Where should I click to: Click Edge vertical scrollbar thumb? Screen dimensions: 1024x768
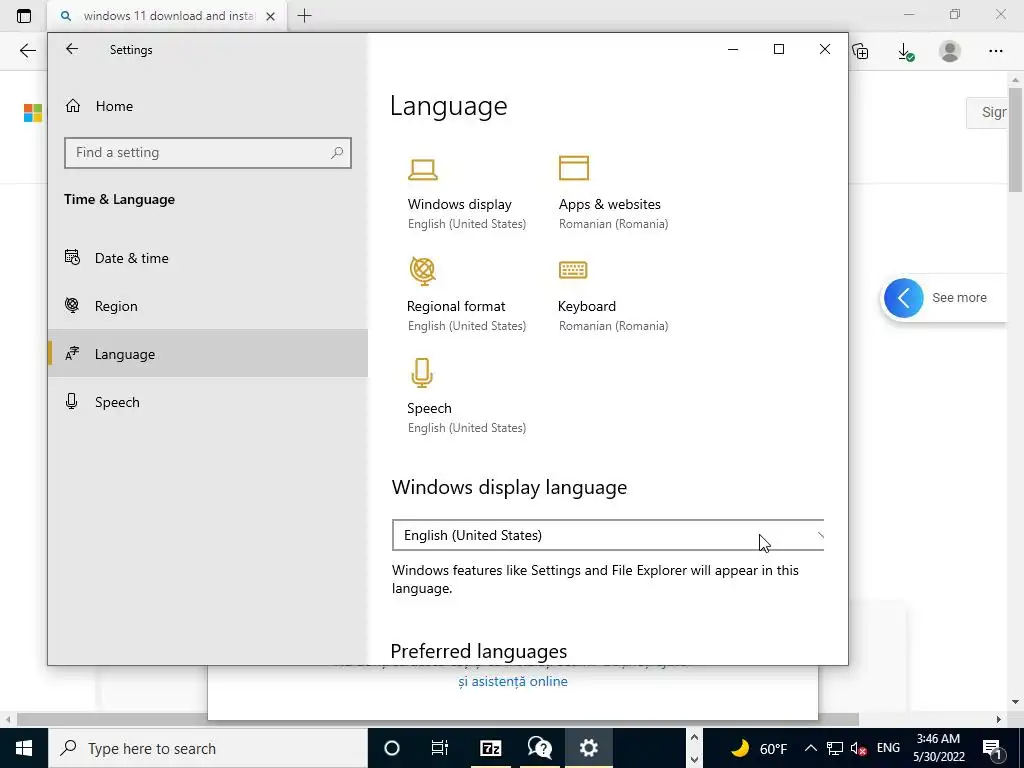[x=1016, y=138]
